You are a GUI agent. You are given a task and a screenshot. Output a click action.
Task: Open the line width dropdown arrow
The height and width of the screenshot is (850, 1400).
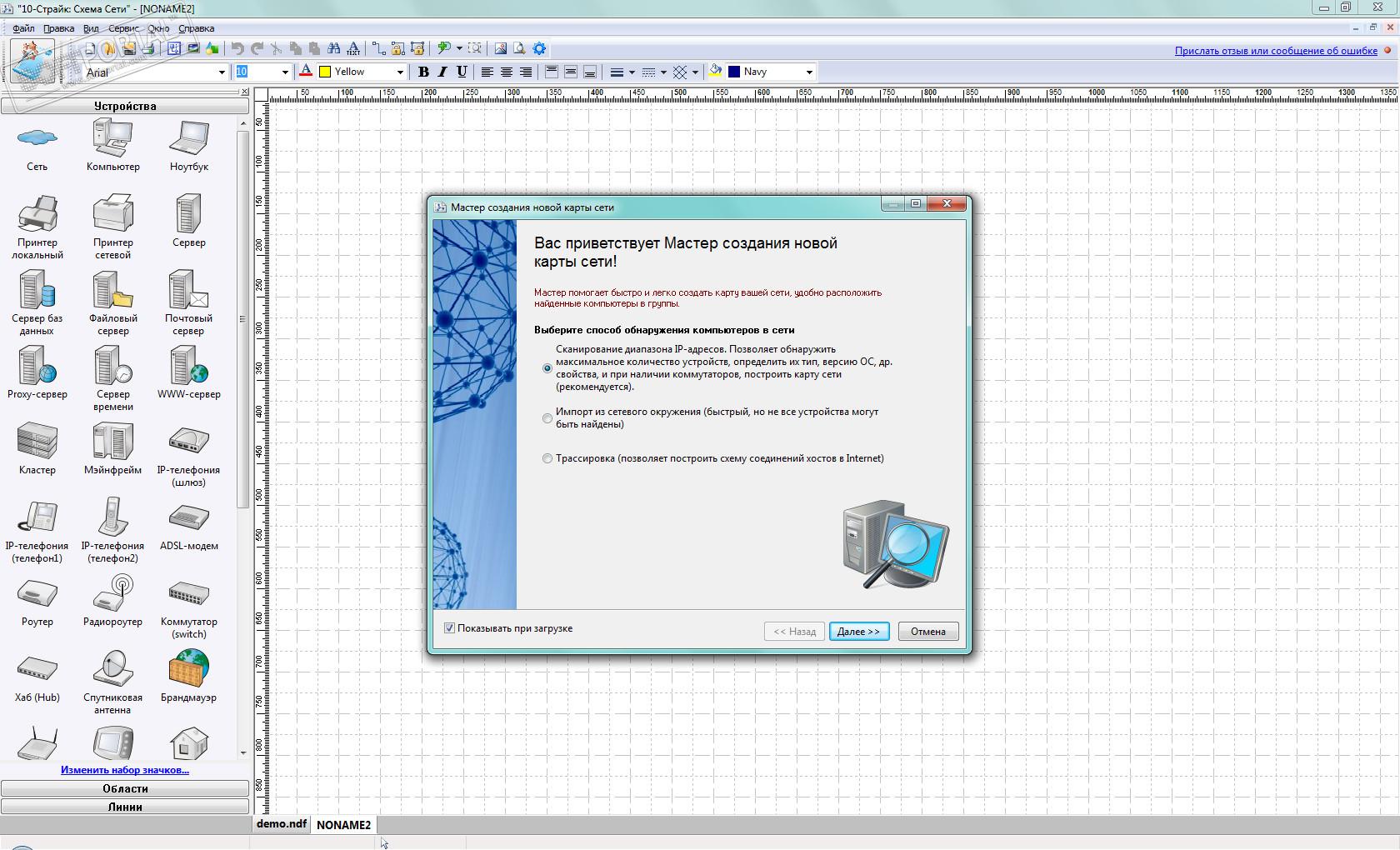pyautogui.click(x=632, y=72)
